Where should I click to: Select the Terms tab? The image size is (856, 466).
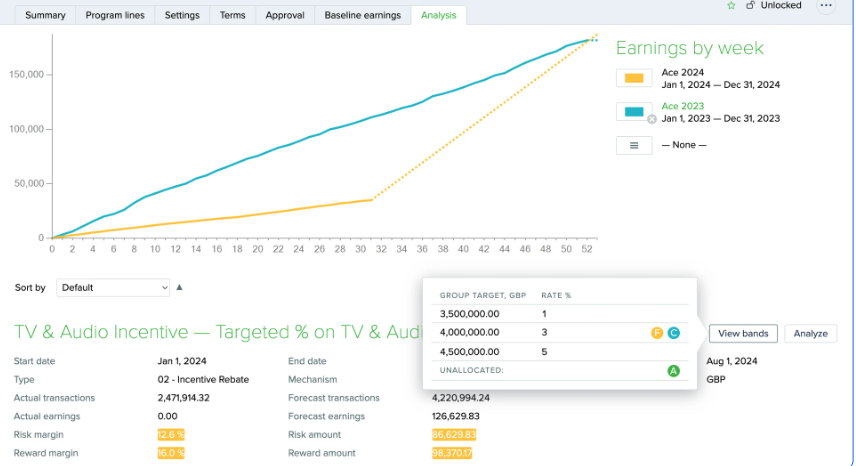click(x=233, y=15)
